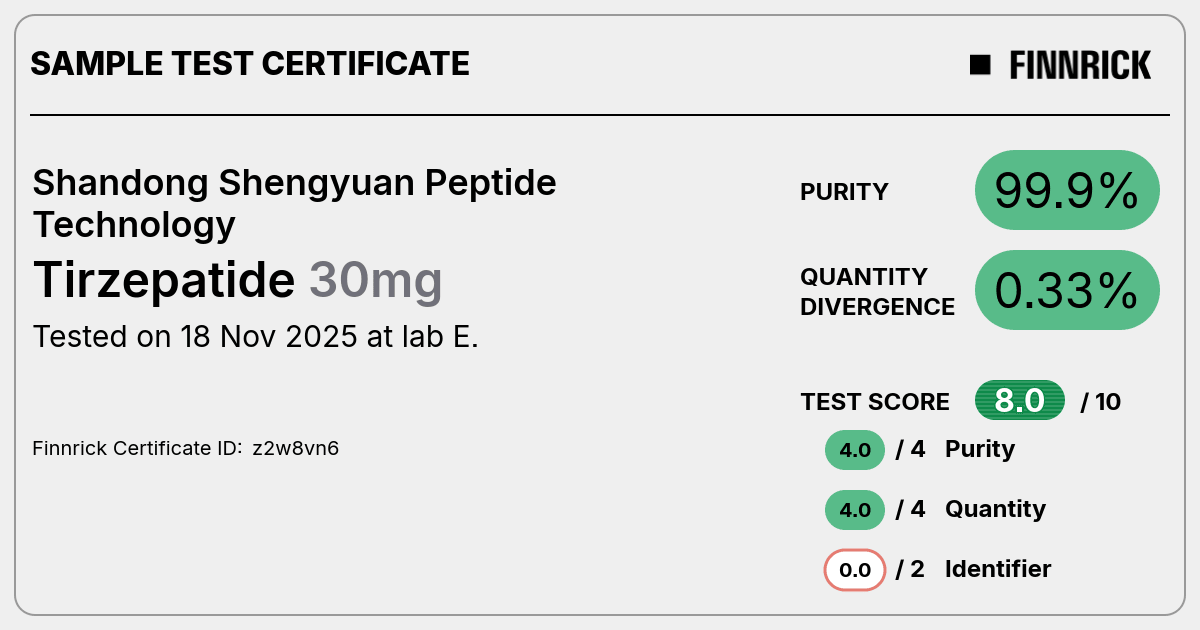1200x630 pixels.
Task: Click the Tirzepatide product name
Action: pos(164,280)
